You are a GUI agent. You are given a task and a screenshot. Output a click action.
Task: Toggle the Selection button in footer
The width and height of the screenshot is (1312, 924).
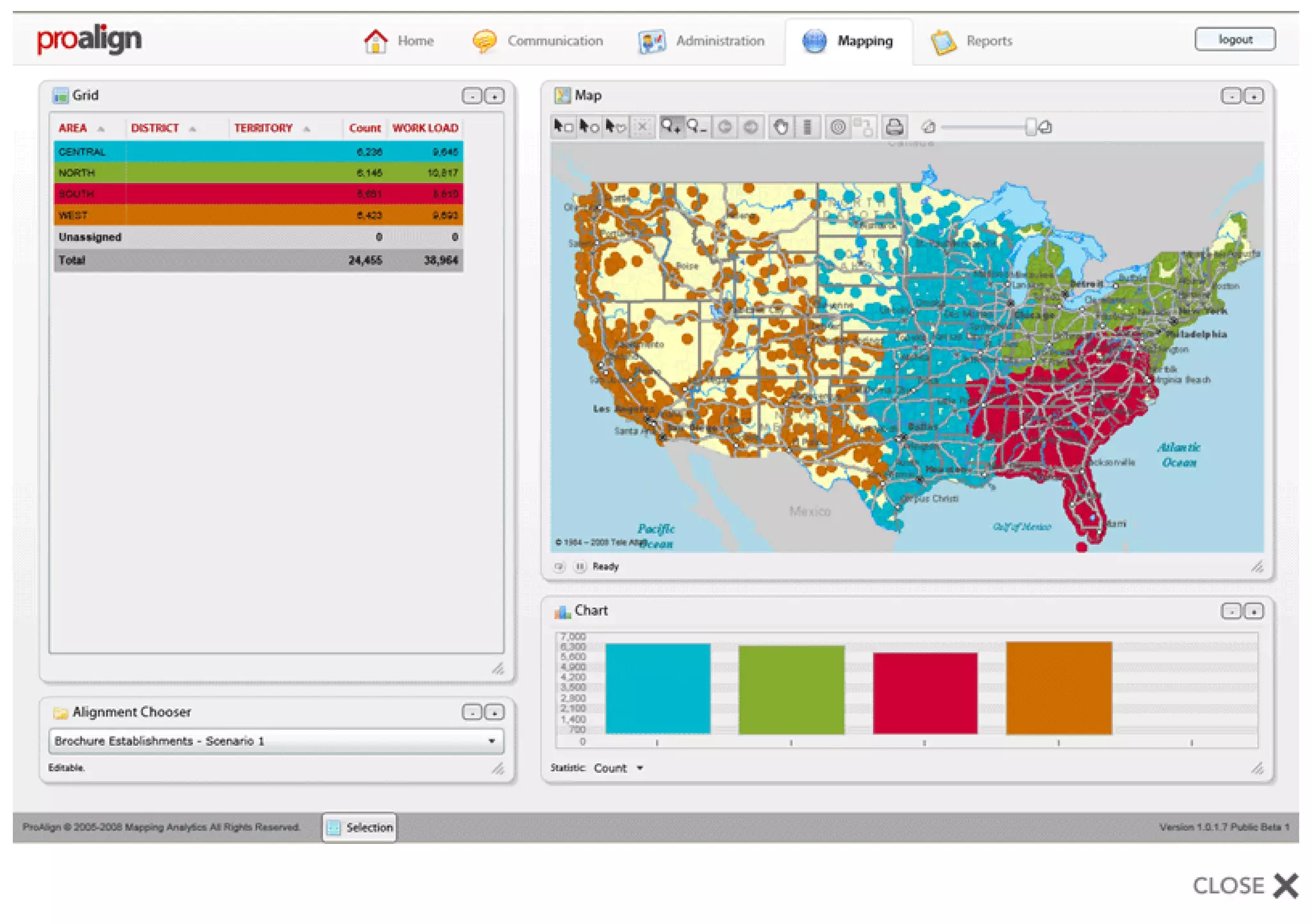pyautogui.click(x=359, y=827)
